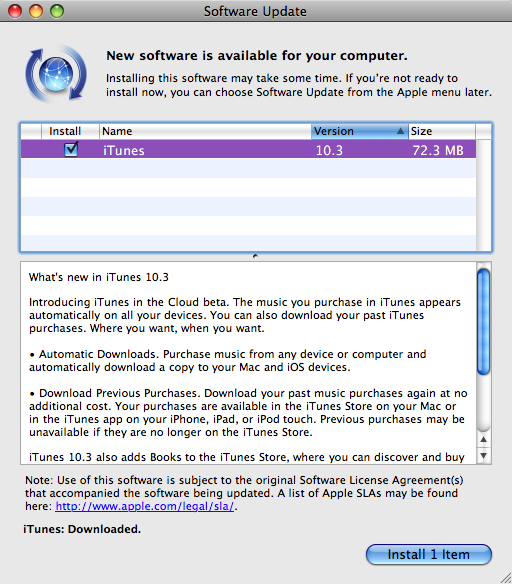Click the pane splitter handle dot
The width and height of the screenshot is (512, 584).
(x=255, y=256)
